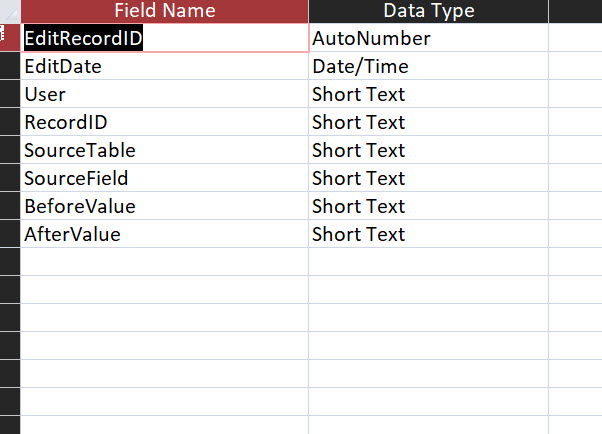
Task: Click the primary key row selector for EditRecordID
Action: coord(10,39)
